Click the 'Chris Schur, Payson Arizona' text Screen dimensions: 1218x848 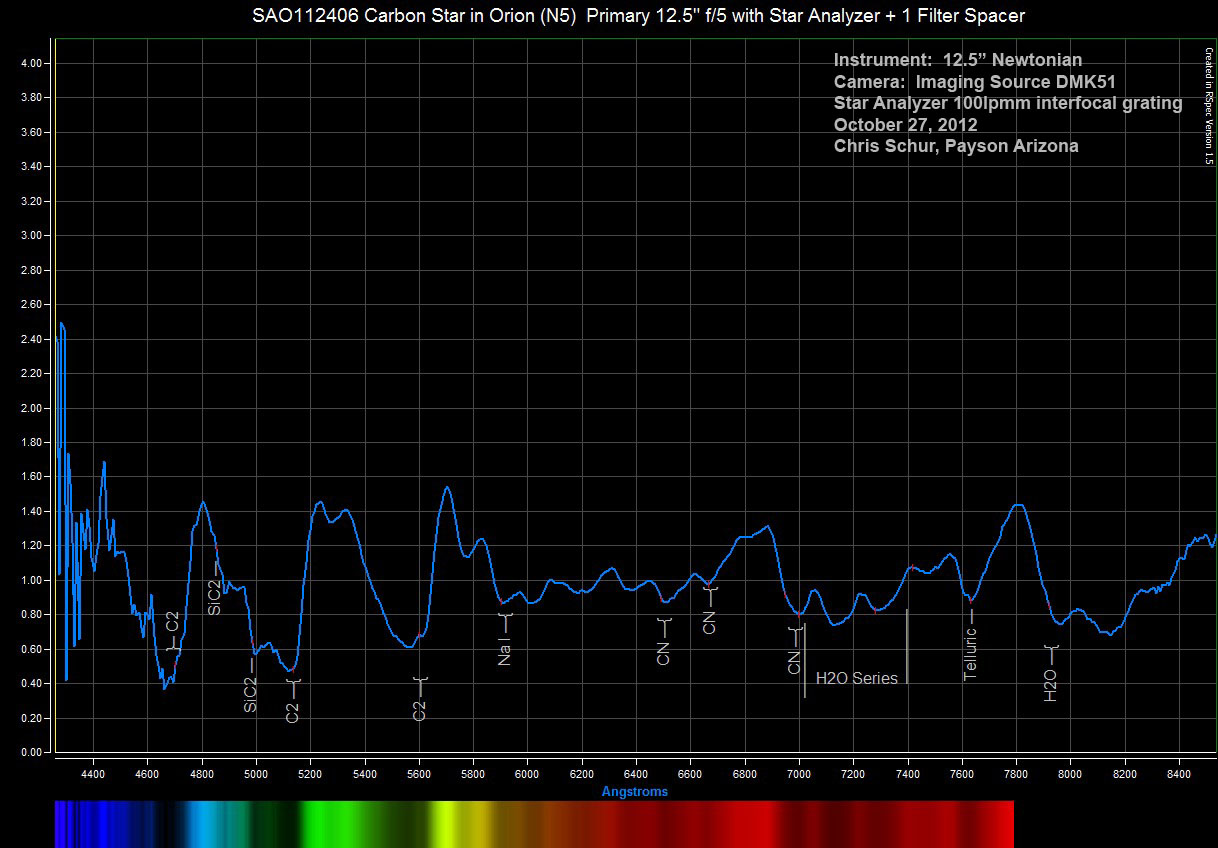click(x=955, y=146)
